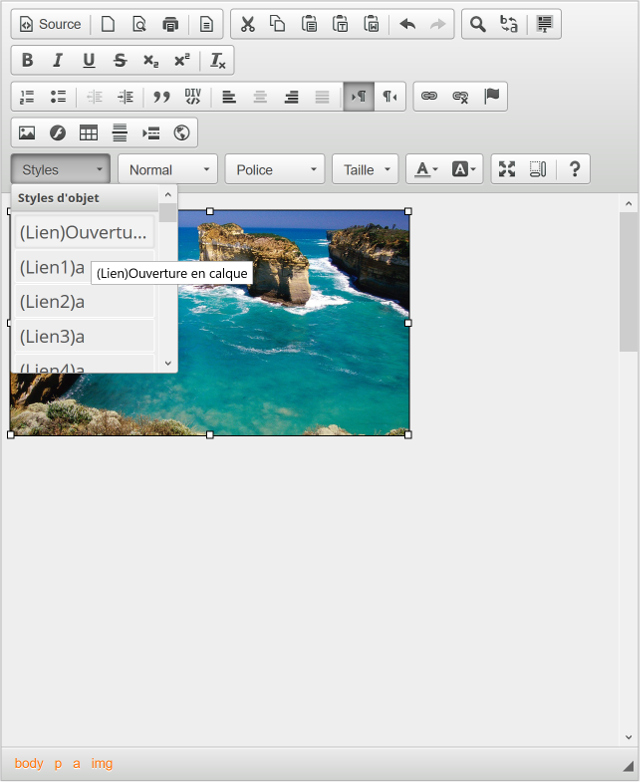
Task: Toggle Italic formatting
Action: tap(58, 61)
